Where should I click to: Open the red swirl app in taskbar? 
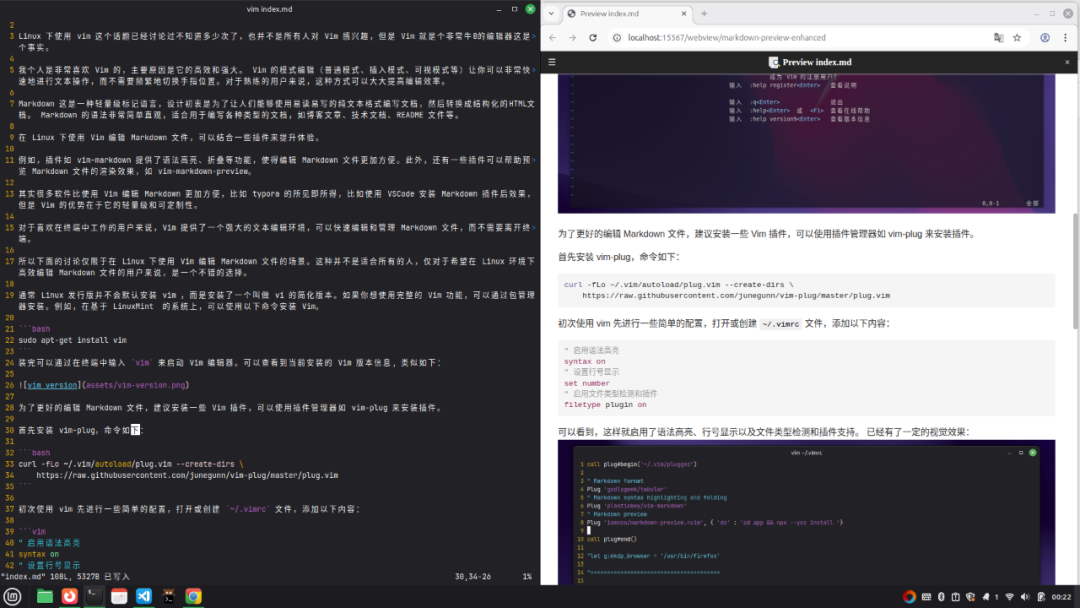70,596
